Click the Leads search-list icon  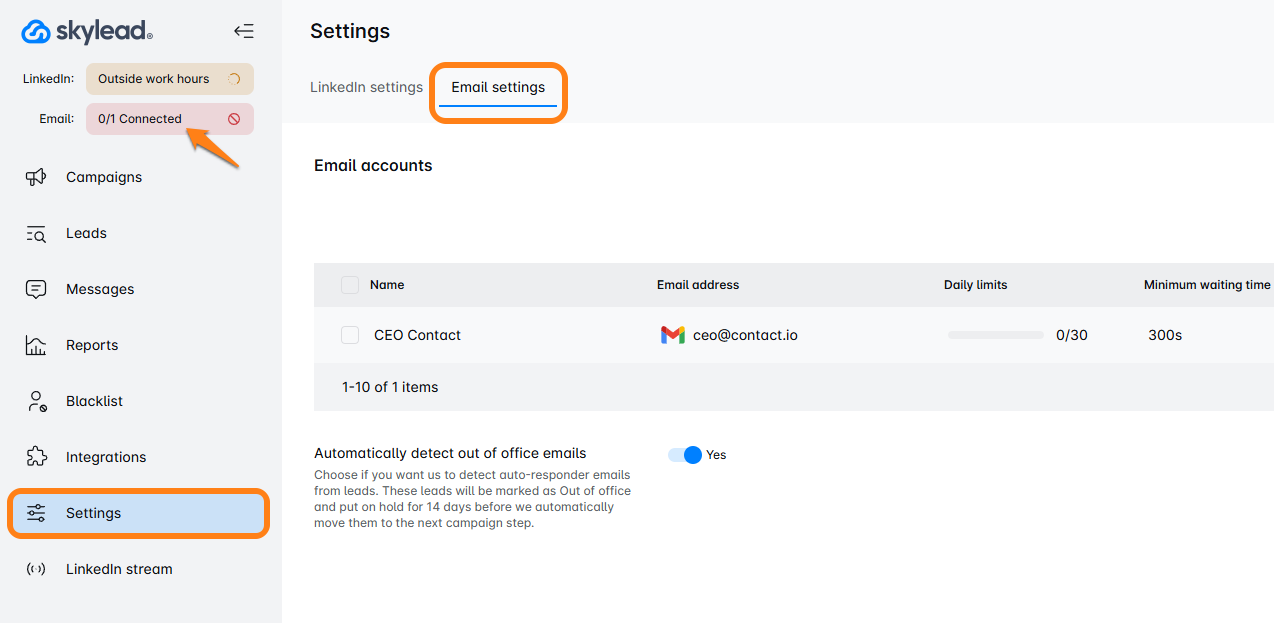pos(36,233)
